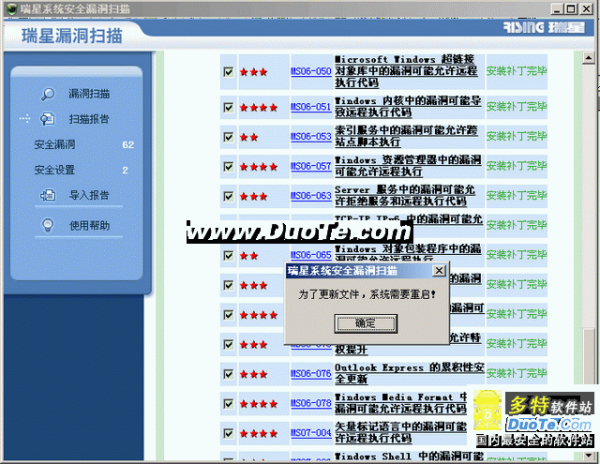Open the MS06-057 bulletin link
This screenshot has height=464, width=600.
click(311, 166)
